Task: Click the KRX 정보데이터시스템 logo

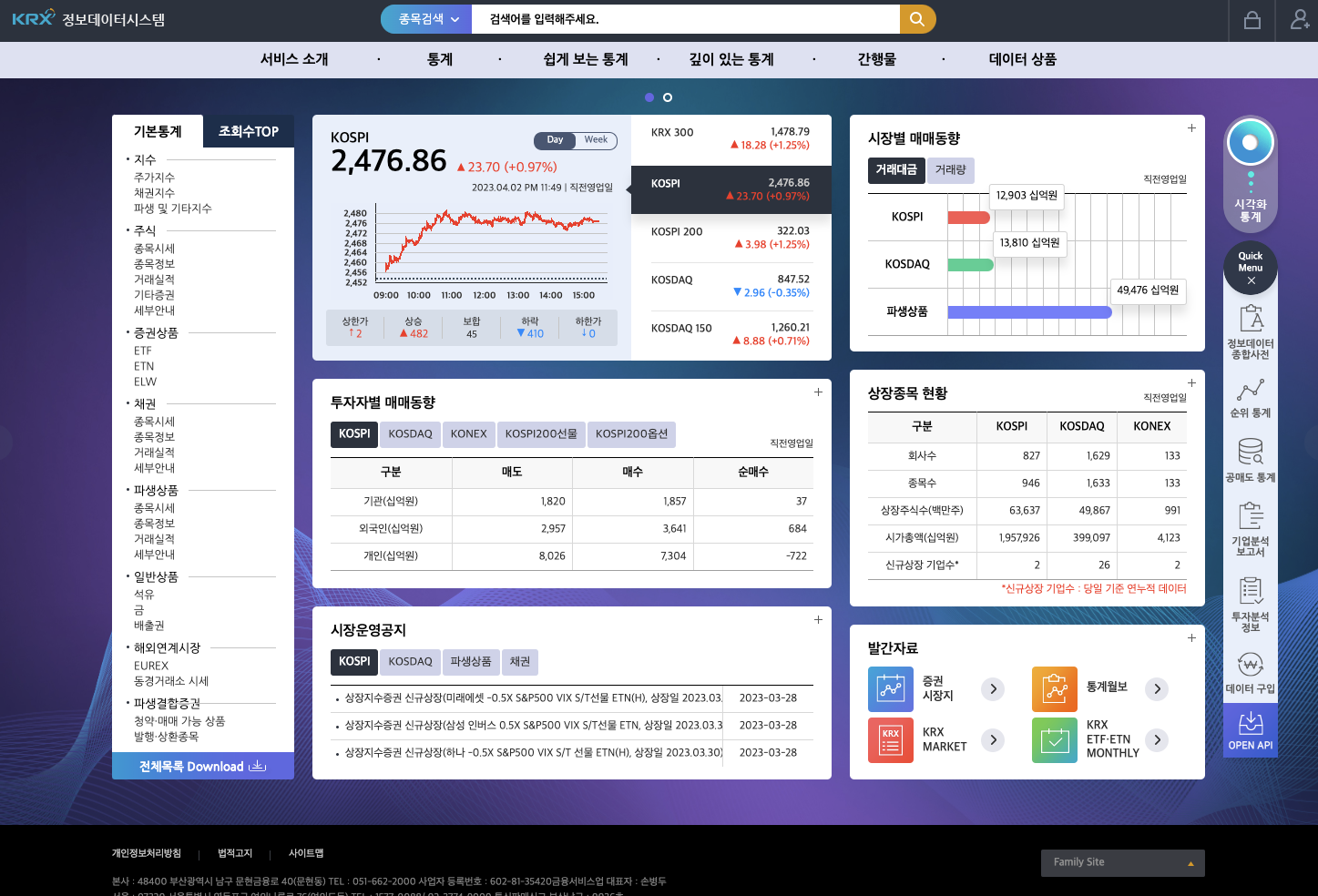Action: (x=88, y=19)
